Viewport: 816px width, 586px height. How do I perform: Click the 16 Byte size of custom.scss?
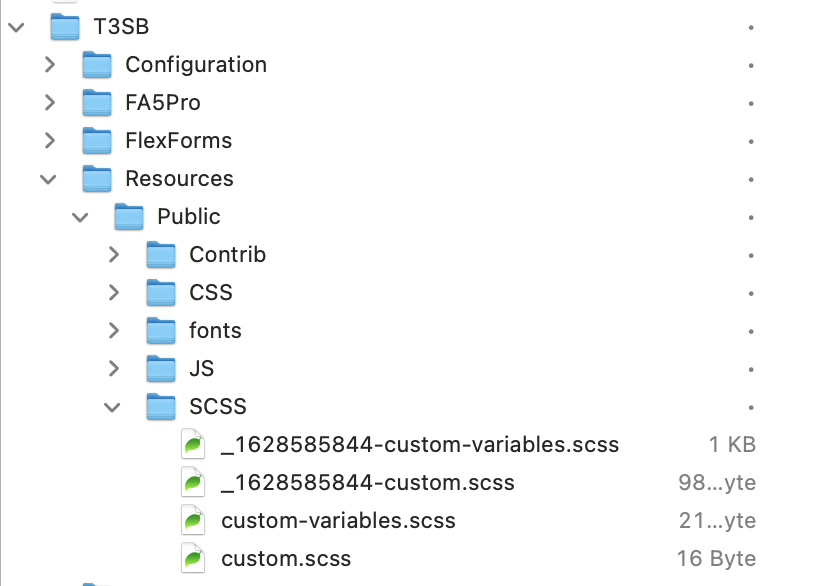coord(716,558)
